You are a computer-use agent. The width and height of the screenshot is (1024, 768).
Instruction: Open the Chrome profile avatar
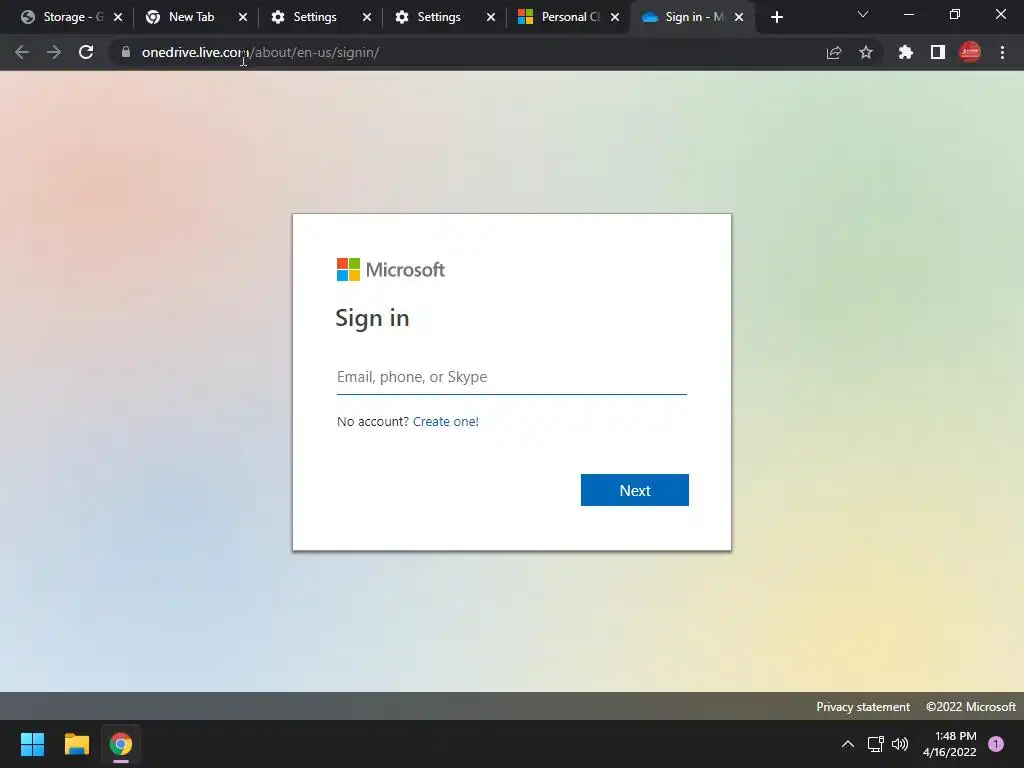970,52
